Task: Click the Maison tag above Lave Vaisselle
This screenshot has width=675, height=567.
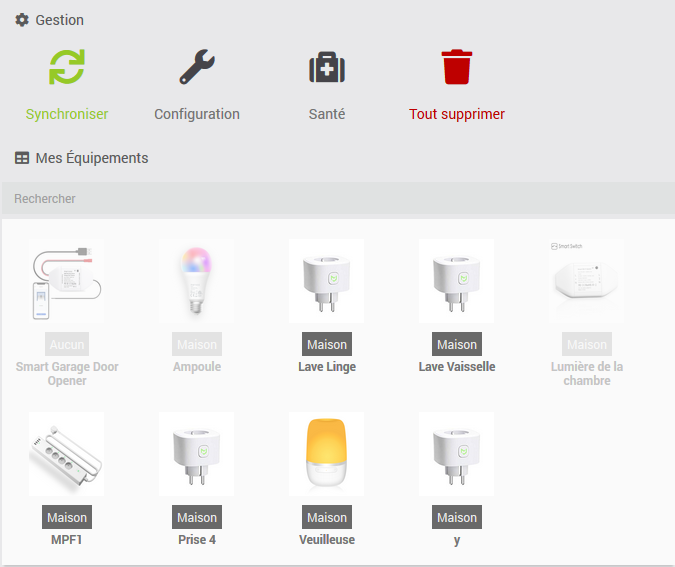Action: [457, 344]
